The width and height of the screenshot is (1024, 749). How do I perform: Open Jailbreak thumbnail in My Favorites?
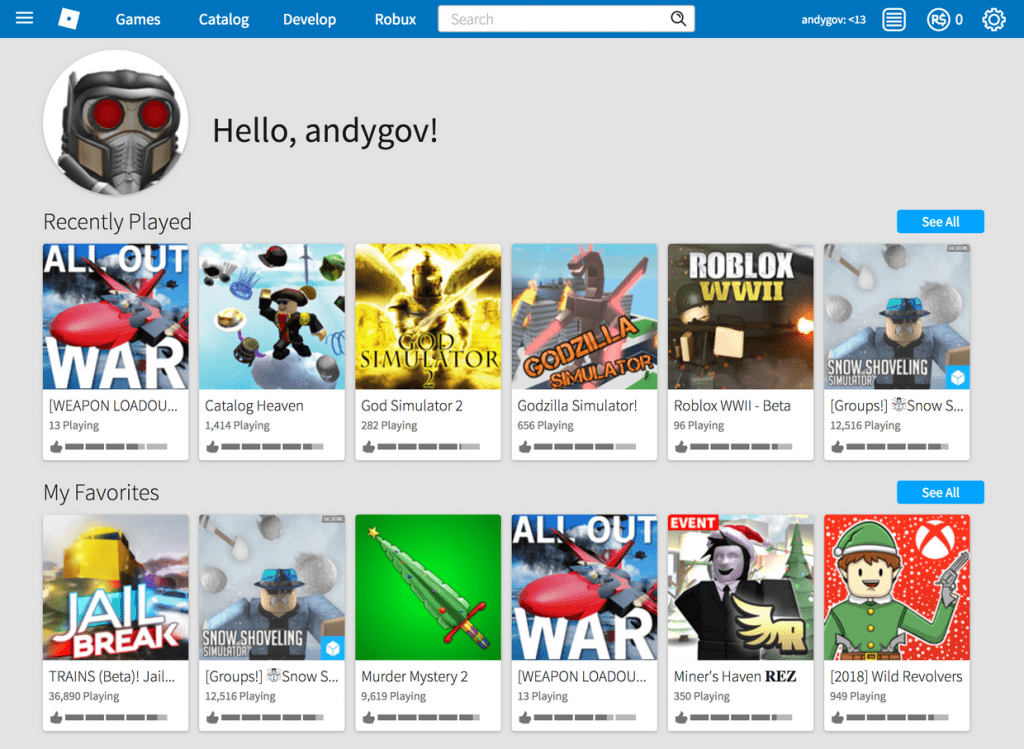click(116, 588)
